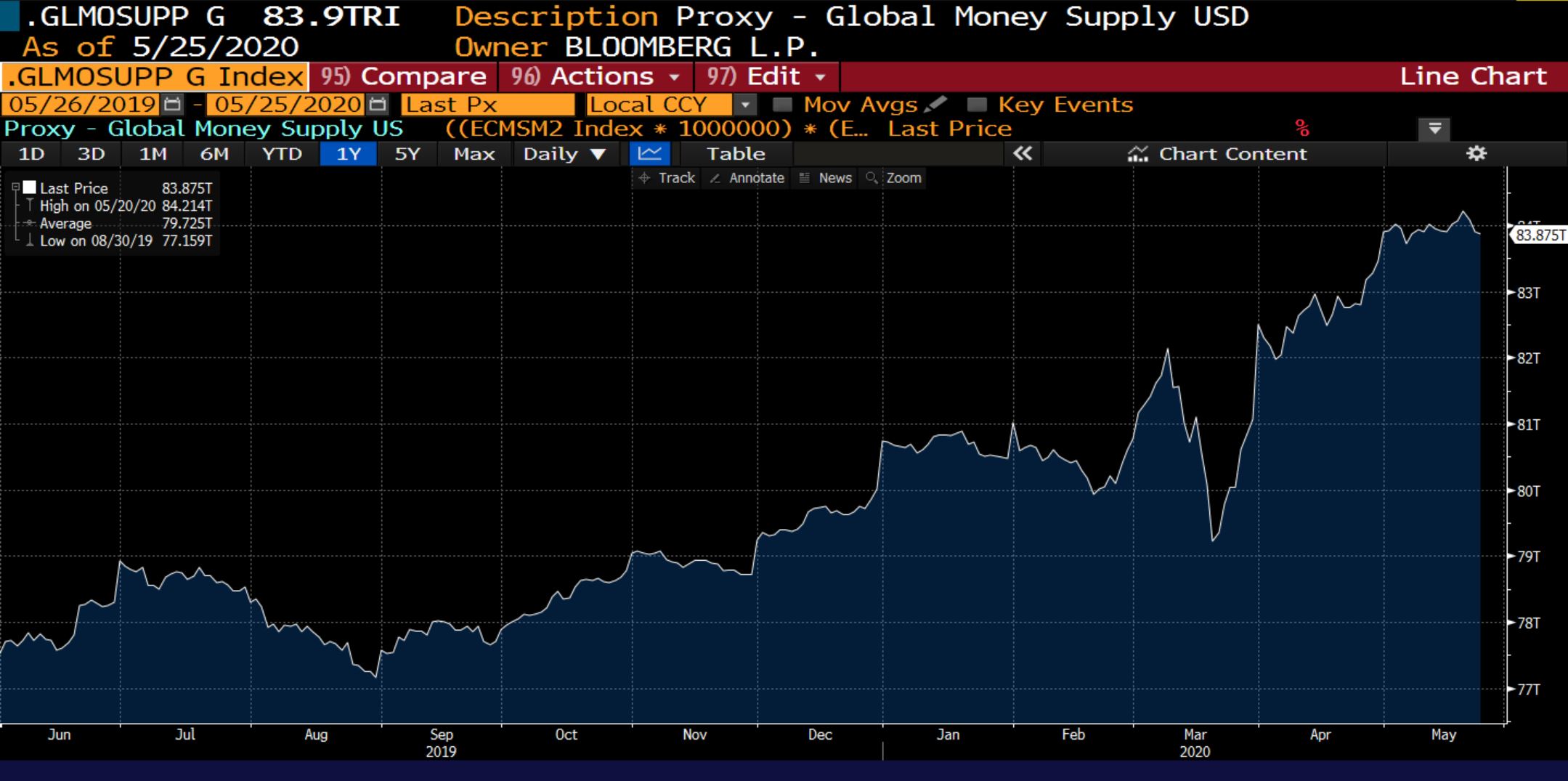This screenshot has width=1568, height=781.
Task: Select the Max time range tab
Action: pos(474,154)
